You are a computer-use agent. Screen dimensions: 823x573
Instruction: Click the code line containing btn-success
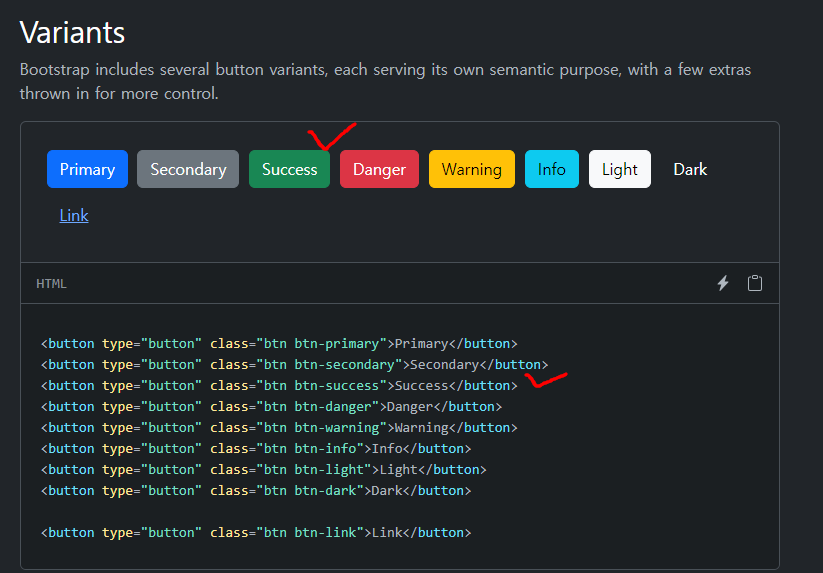coord(279,386)
